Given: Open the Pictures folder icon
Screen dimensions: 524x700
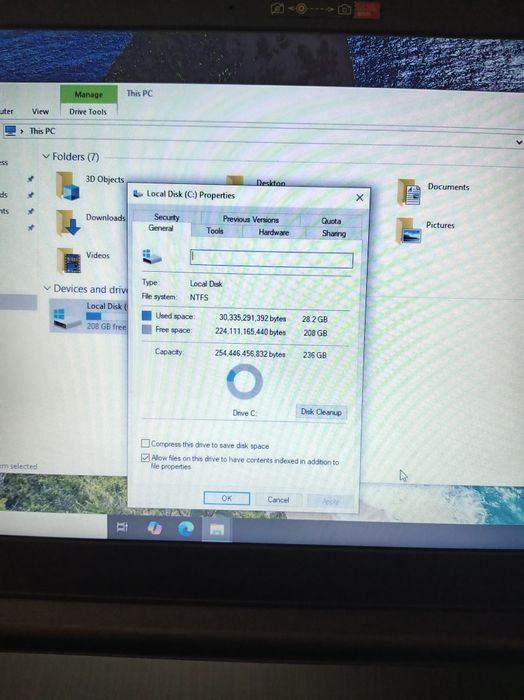Looking at the screenshot, I should [408, 230].
